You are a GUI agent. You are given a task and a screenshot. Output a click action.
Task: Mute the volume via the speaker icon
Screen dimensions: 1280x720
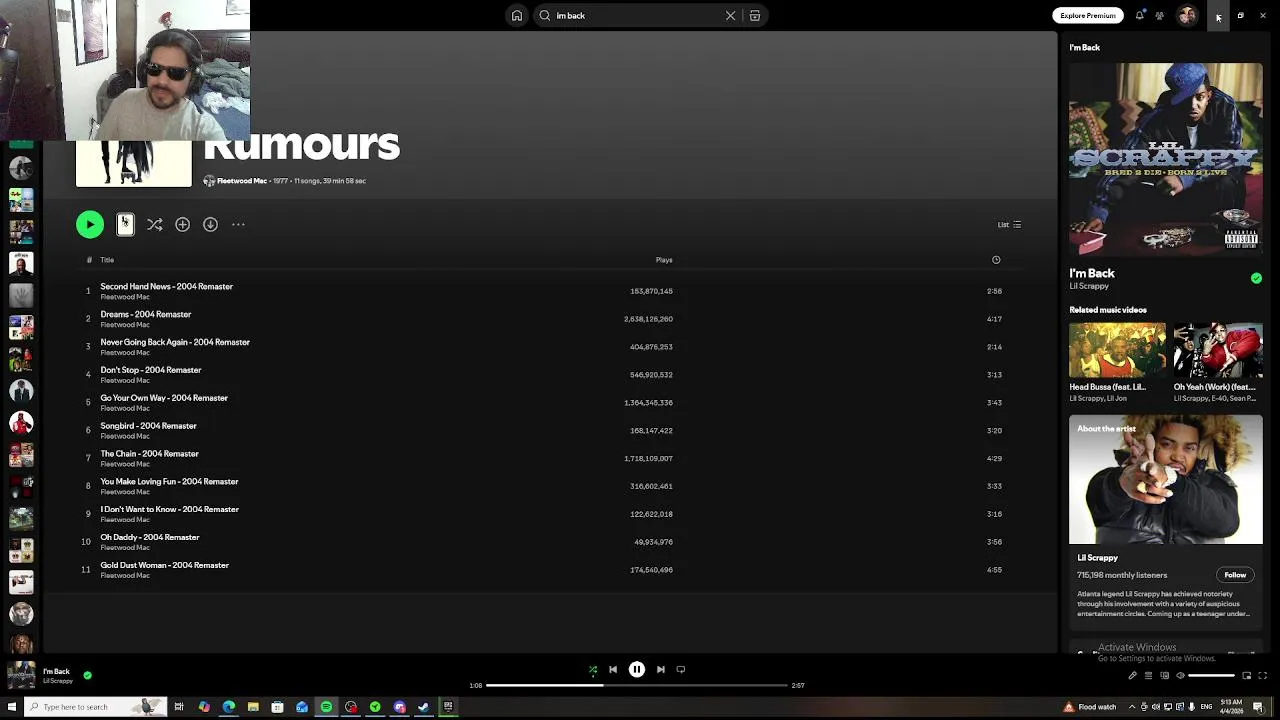pyautogui.click(x=1180, y=675)
